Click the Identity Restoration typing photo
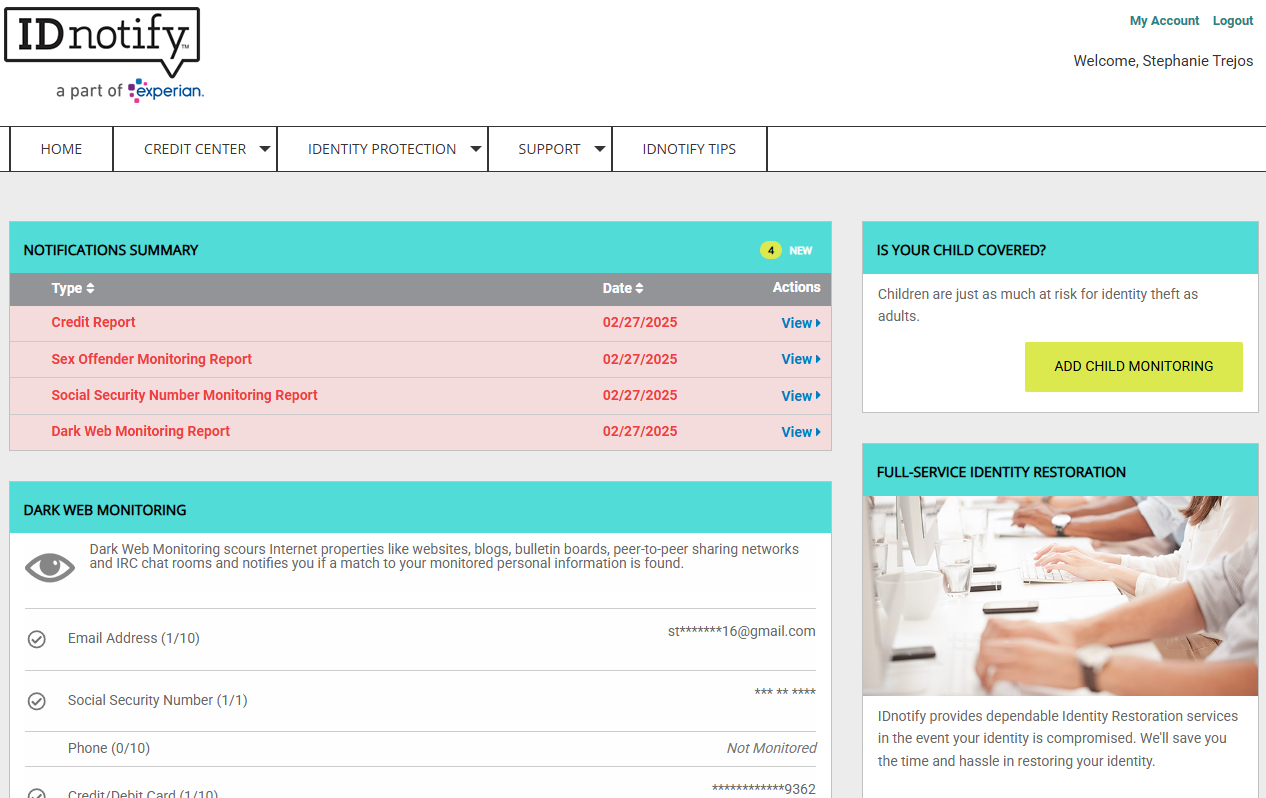 pyautogui.click(x=1060, y=596)
